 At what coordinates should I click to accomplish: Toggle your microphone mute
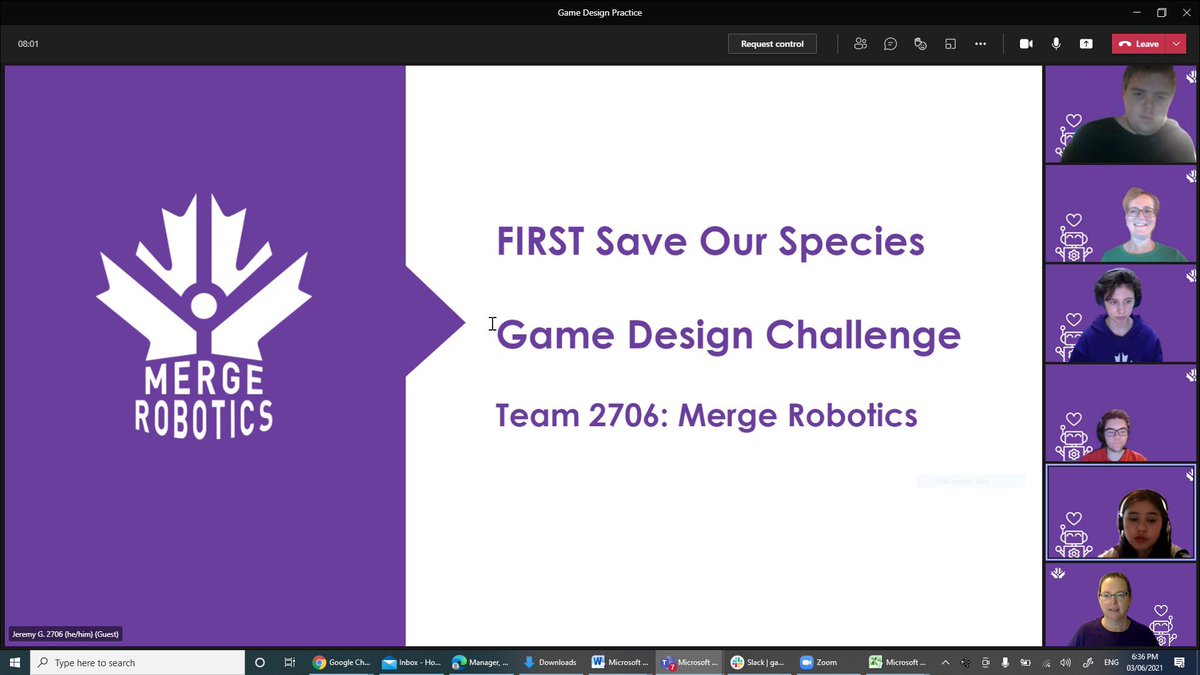click(x=1055, y=43)
